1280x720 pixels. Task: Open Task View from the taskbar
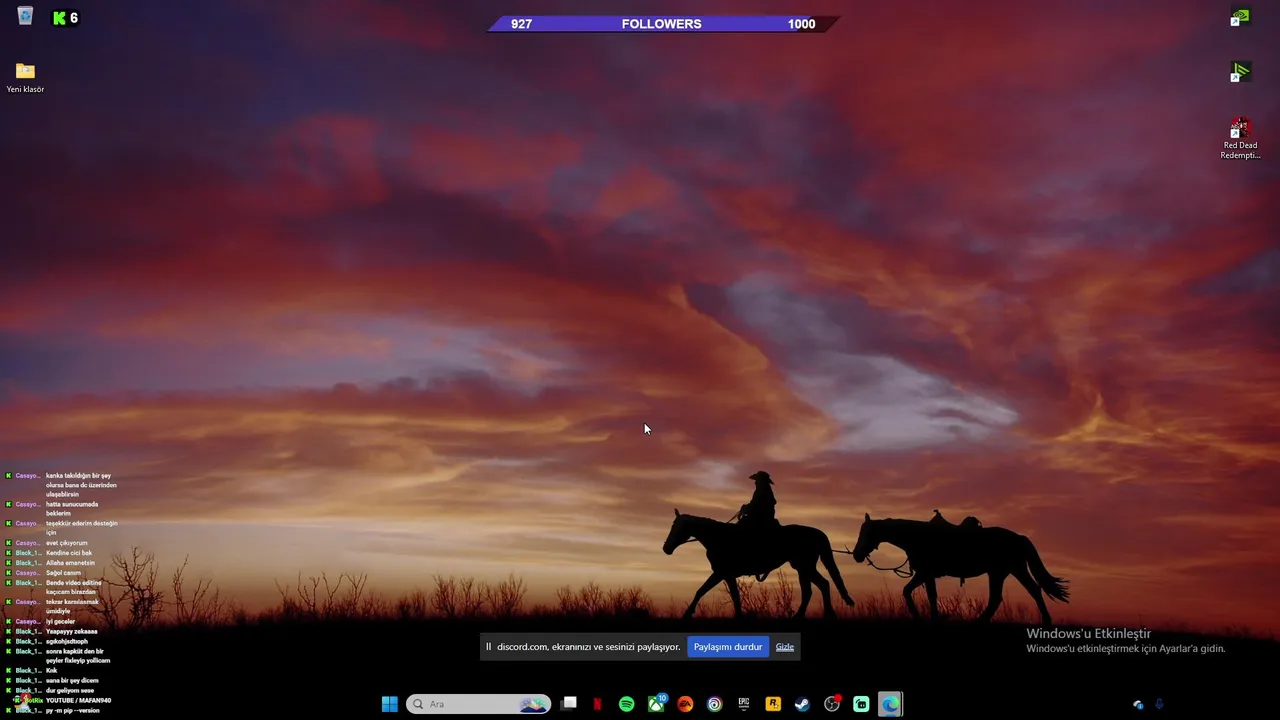coord(569,704)
